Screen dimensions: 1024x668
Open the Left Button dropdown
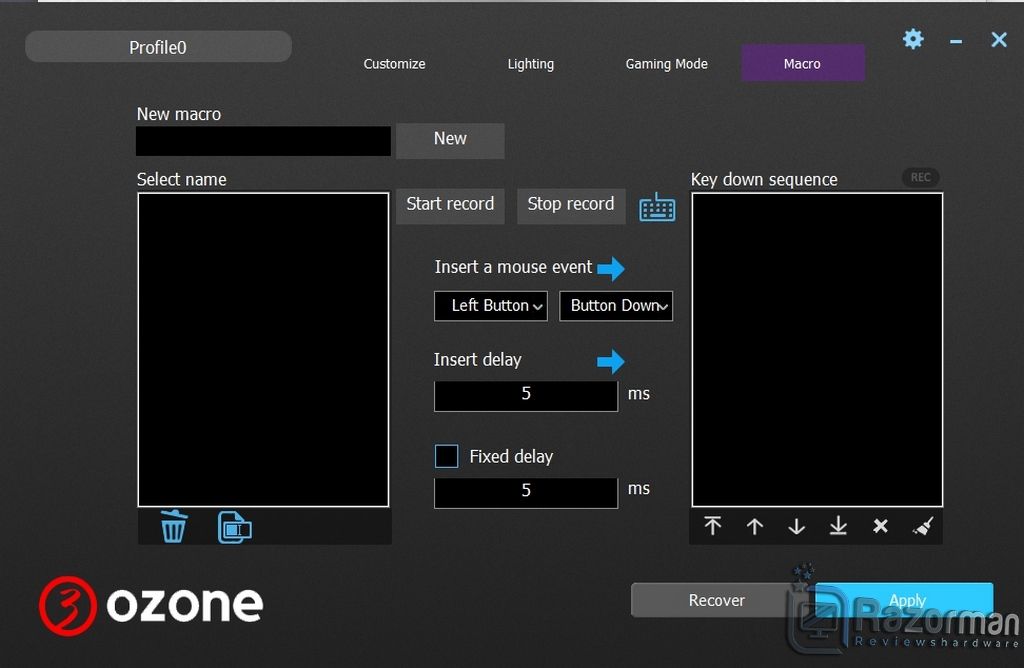tap(490, 306)
